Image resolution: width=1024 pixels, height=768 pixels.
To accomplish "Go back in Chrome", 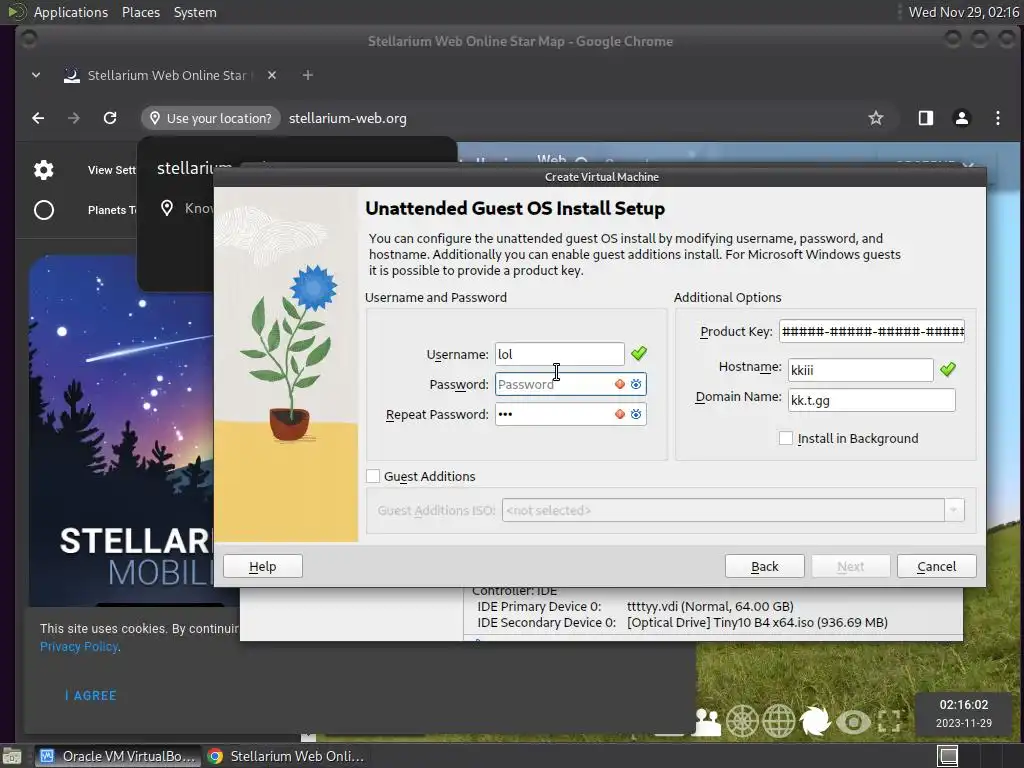I will pyautogui.click(x=38, y=118).
